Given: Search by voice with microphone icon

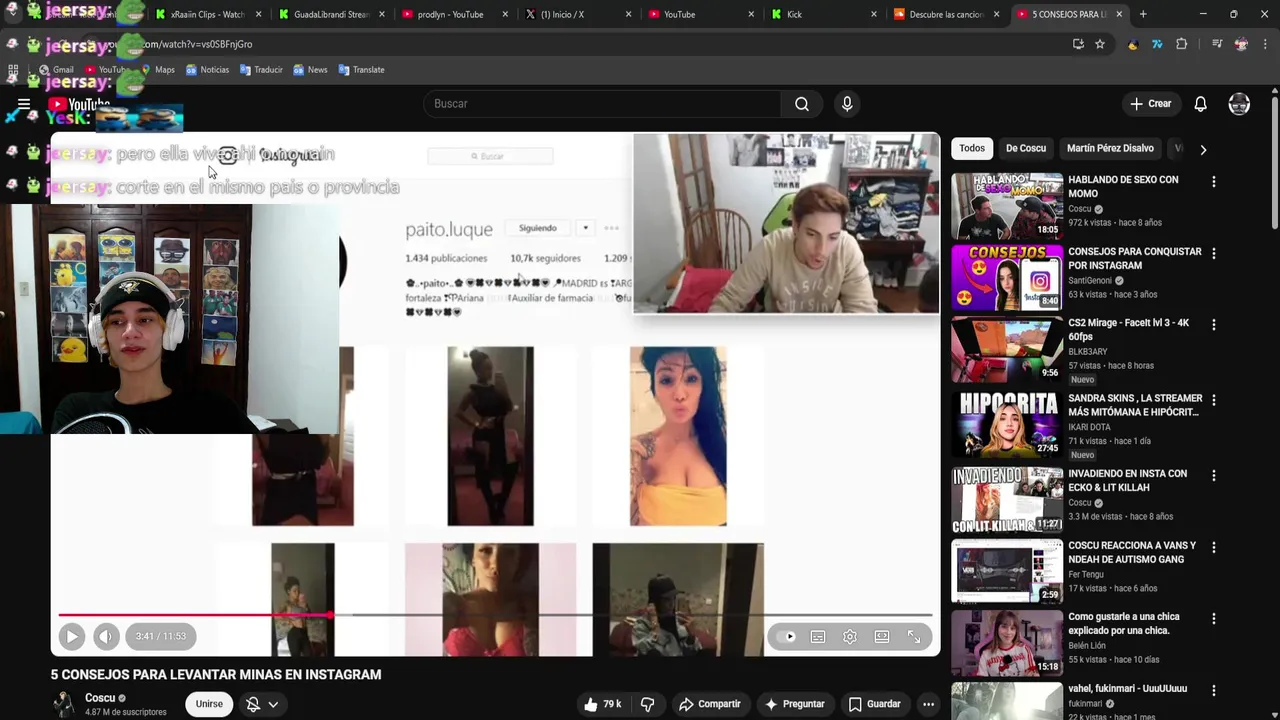Looking at the screenshot, I should click(x=847, y=104).
